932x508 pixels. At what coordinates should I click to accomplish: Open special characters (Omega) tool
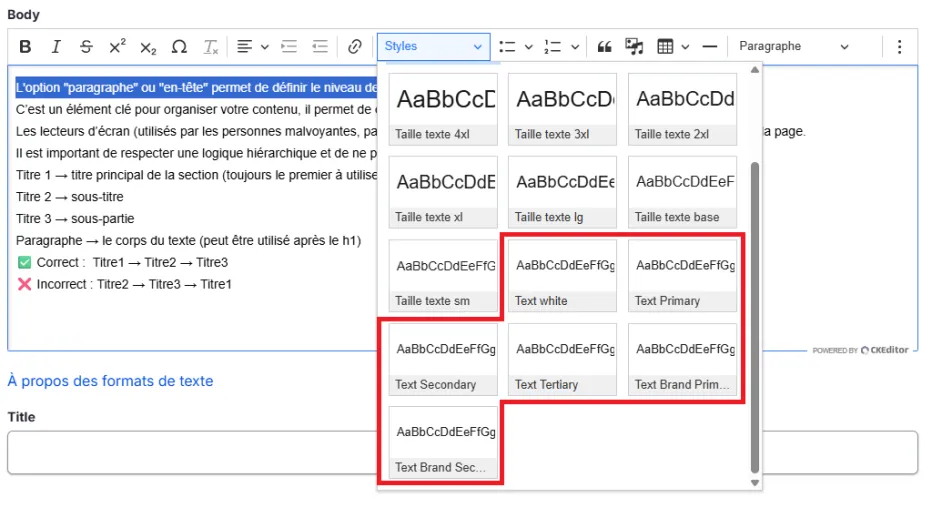click(179, 46)
